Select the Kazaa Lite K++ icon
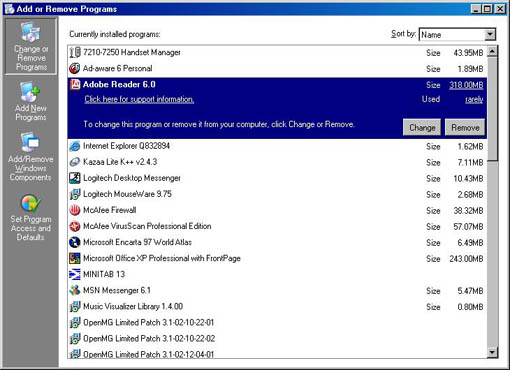This screenshot has width=510, height=370. click(x=75, y=162)
